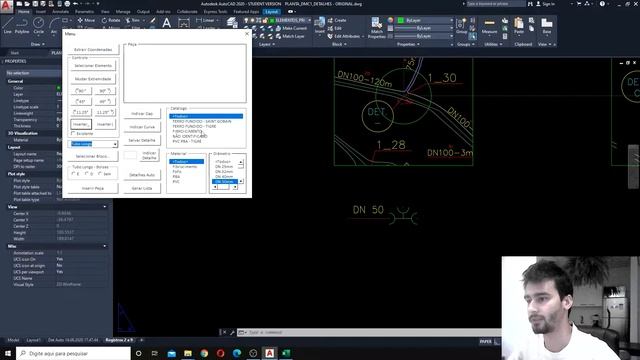Click the Group tool
This screenshot has height=360, width=640.
461,25
